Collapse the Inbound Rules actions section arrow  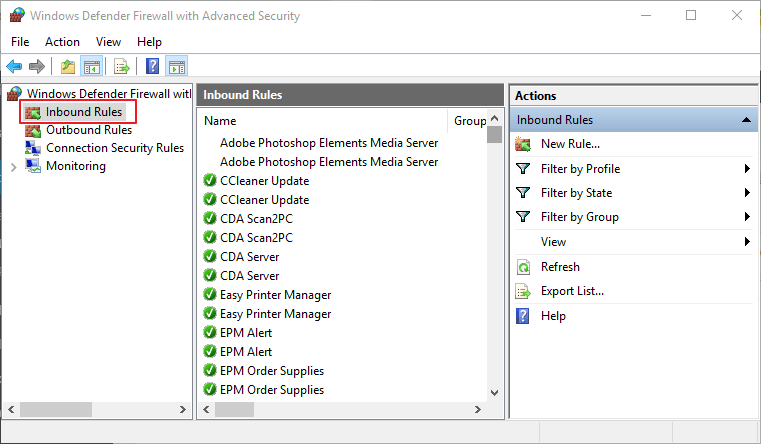pos(746,120)
